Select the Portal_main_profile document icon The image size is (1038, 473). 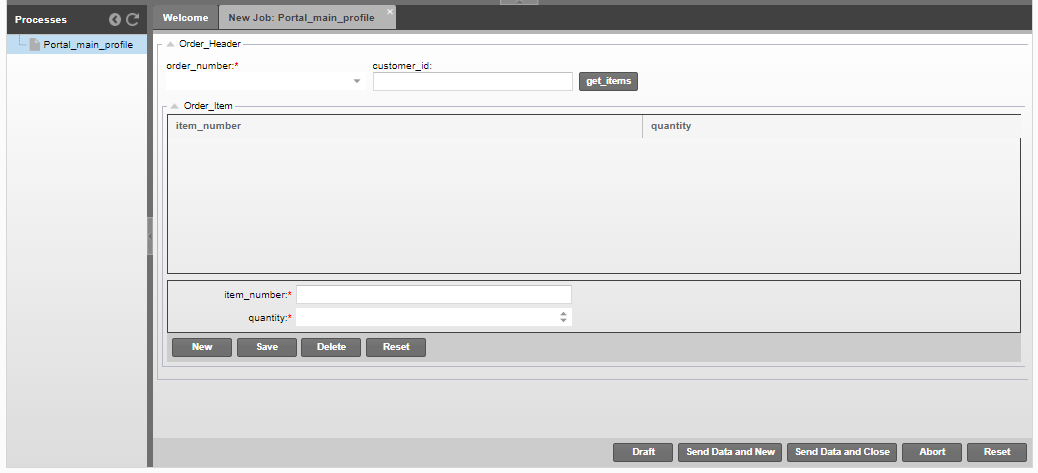pyautogui.click(x=34, y=44)
